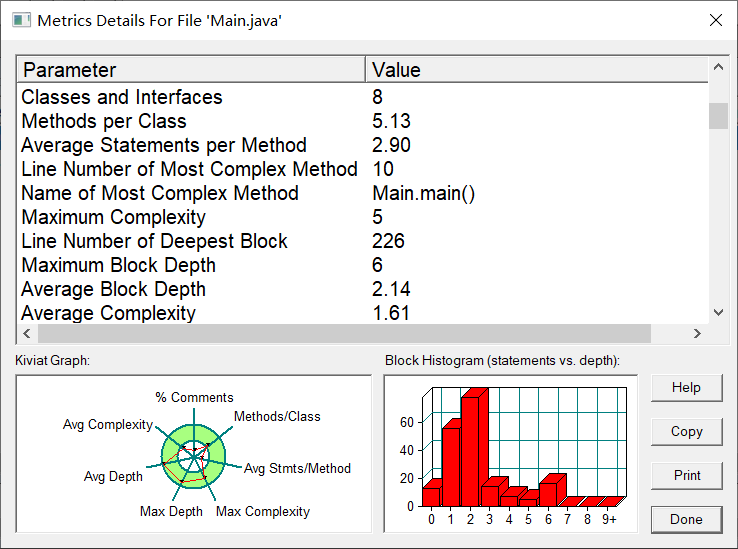
Task: Click the histogram bar at depth 4
Action: coord(509,500)
